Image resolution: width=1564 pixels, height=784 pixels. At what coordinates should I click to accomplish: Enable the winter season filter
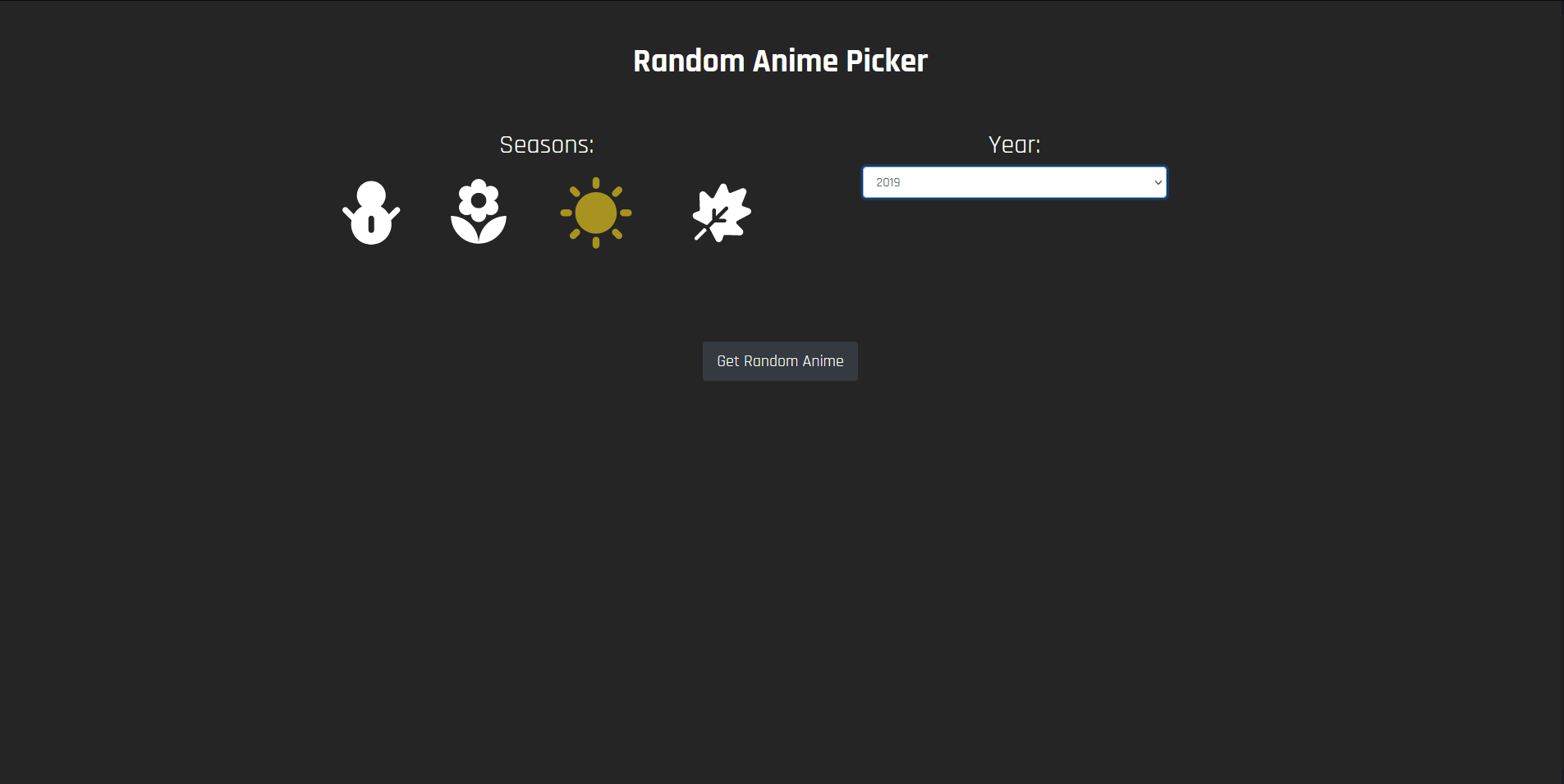[x=371, y=213]
